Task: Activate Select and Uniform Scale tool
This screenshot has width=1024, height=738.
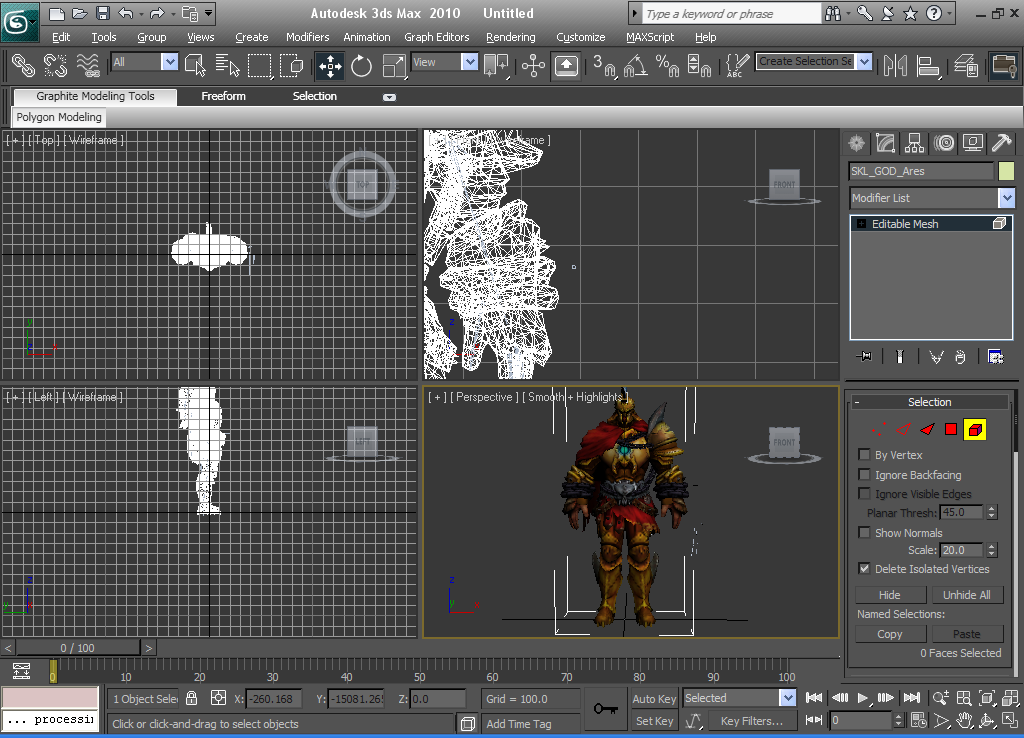Action: [x=394, y=65]
